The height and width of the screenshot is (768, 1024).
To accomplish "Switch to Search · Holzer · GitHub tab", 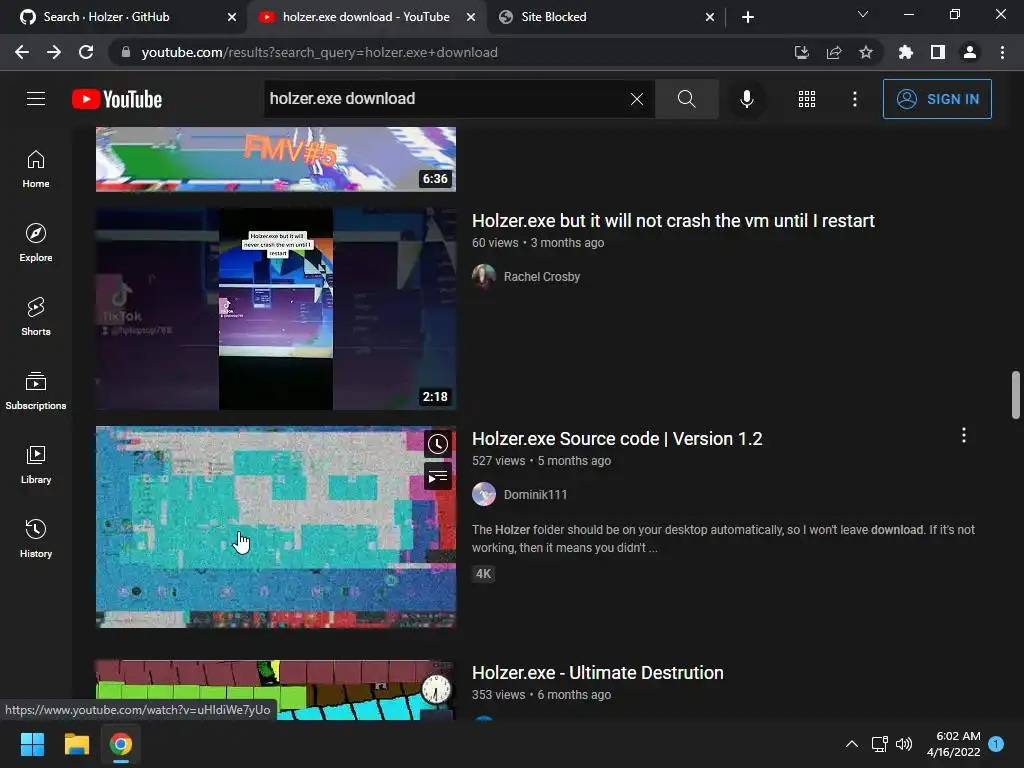I will 124,17.
